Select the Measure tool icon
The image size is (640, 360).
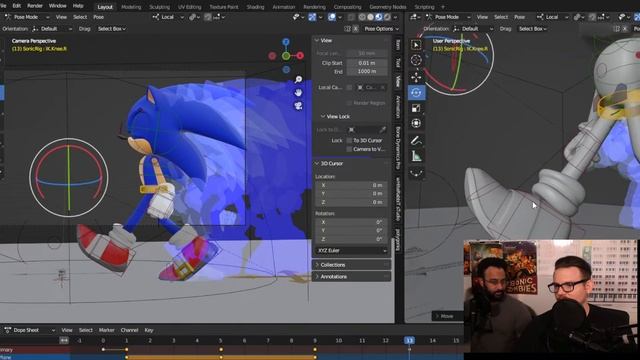[x=416, y=156]
